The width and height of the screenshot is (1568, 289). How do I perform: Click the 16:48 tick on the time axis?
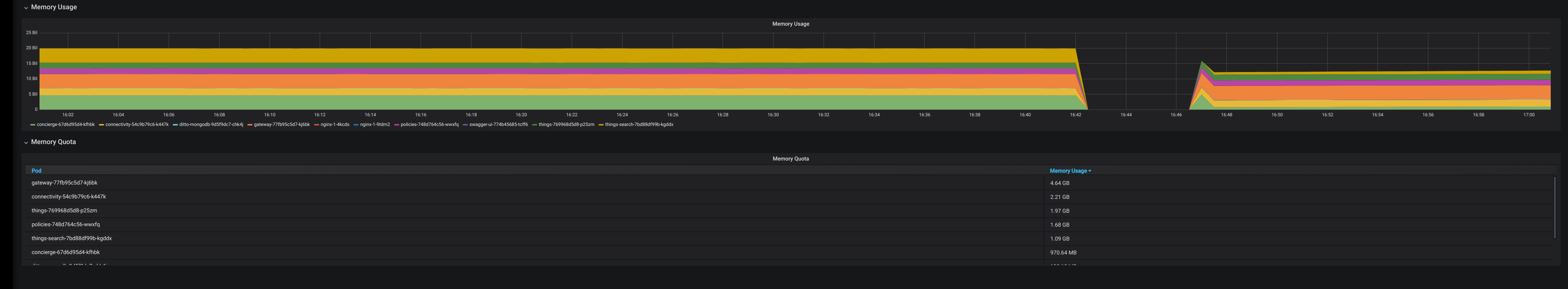(x=1226, y=115)
